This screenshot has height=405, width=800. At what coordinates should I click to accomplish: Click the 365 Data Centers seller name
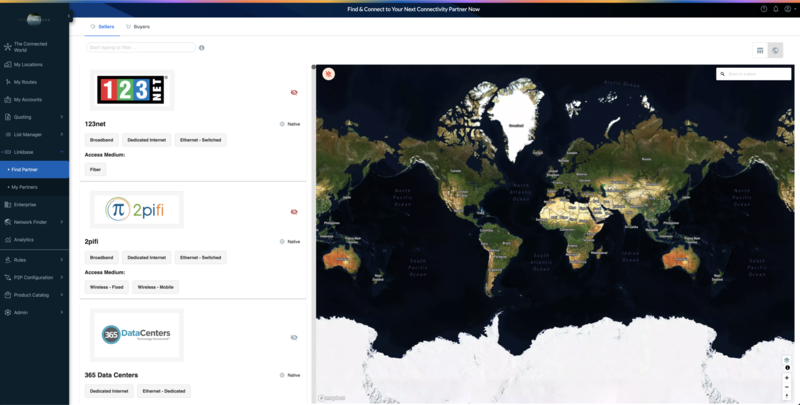[x=111, y=375]
